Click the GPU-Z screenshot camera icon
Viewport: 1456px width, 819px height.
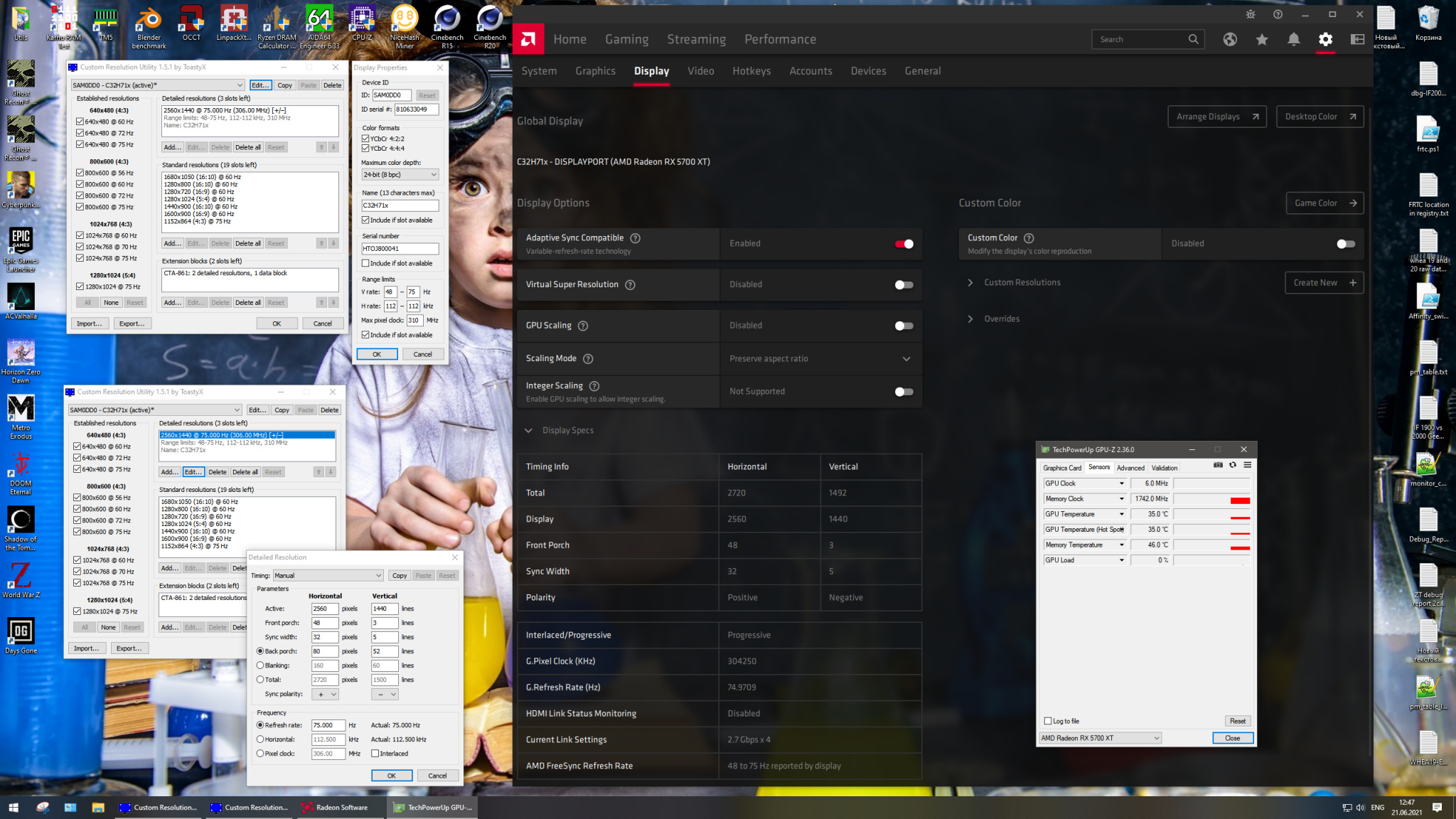tap(1218, 465)
